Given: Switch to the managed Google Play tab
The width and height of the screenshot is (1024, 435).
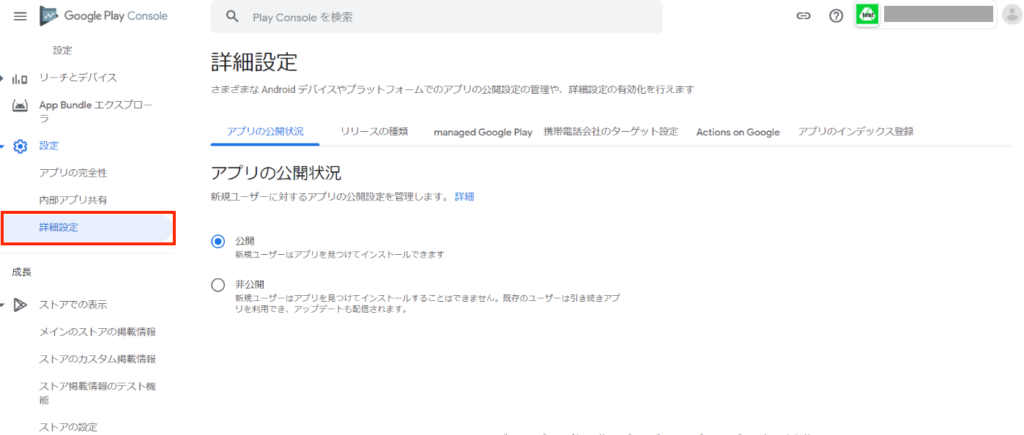Looking at the screenshot, I should click(482, 131).
